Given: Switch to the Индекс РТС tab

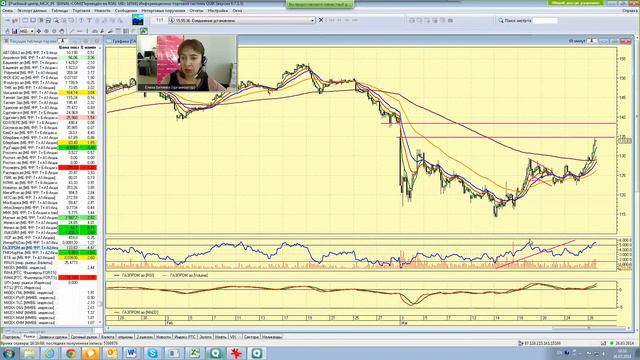Looking at the screenshot, I should click(x=184, y=337).
